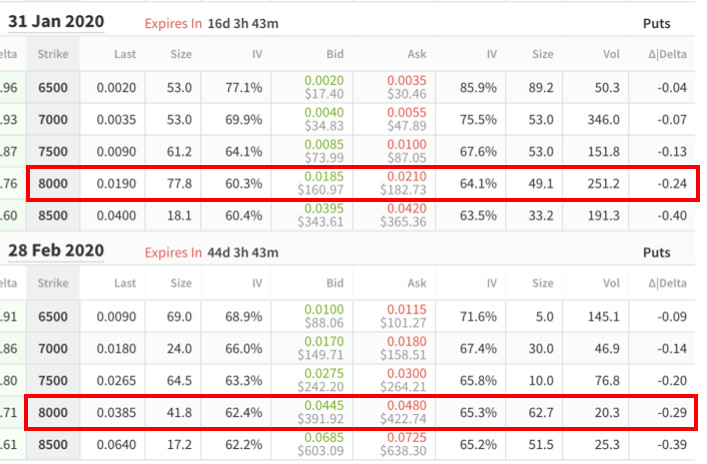707x464 pixels.
Task: Click ask price 0.0420 for Jan 8500 put
Action: click(x=406, y=208)
